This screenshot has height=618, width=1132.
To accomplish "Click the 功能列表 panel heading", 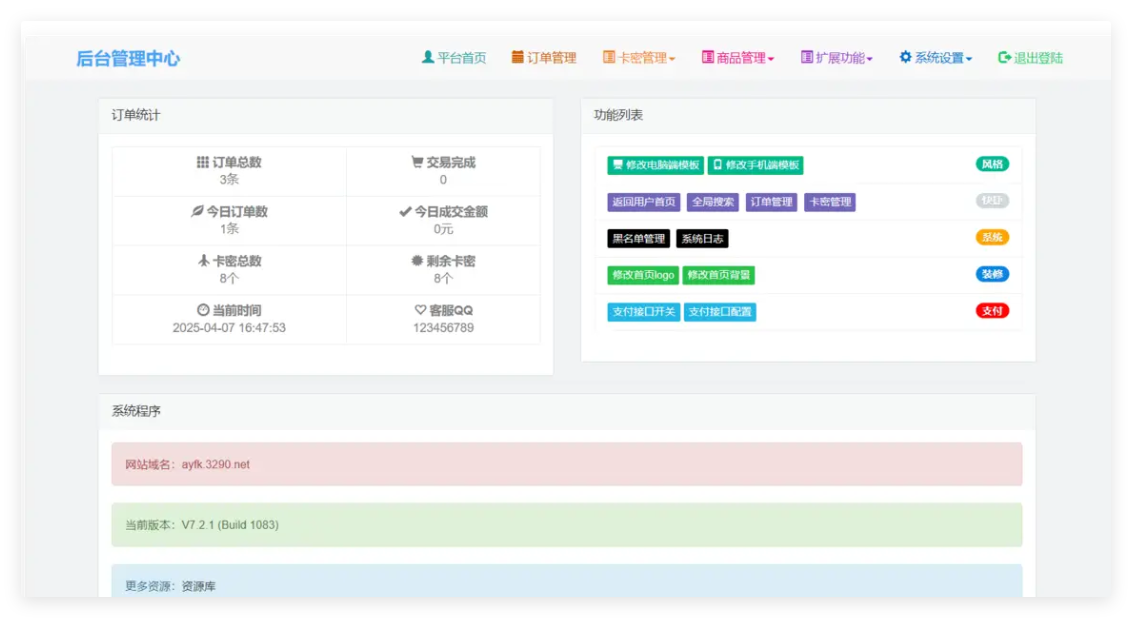I will pos(618,115).
